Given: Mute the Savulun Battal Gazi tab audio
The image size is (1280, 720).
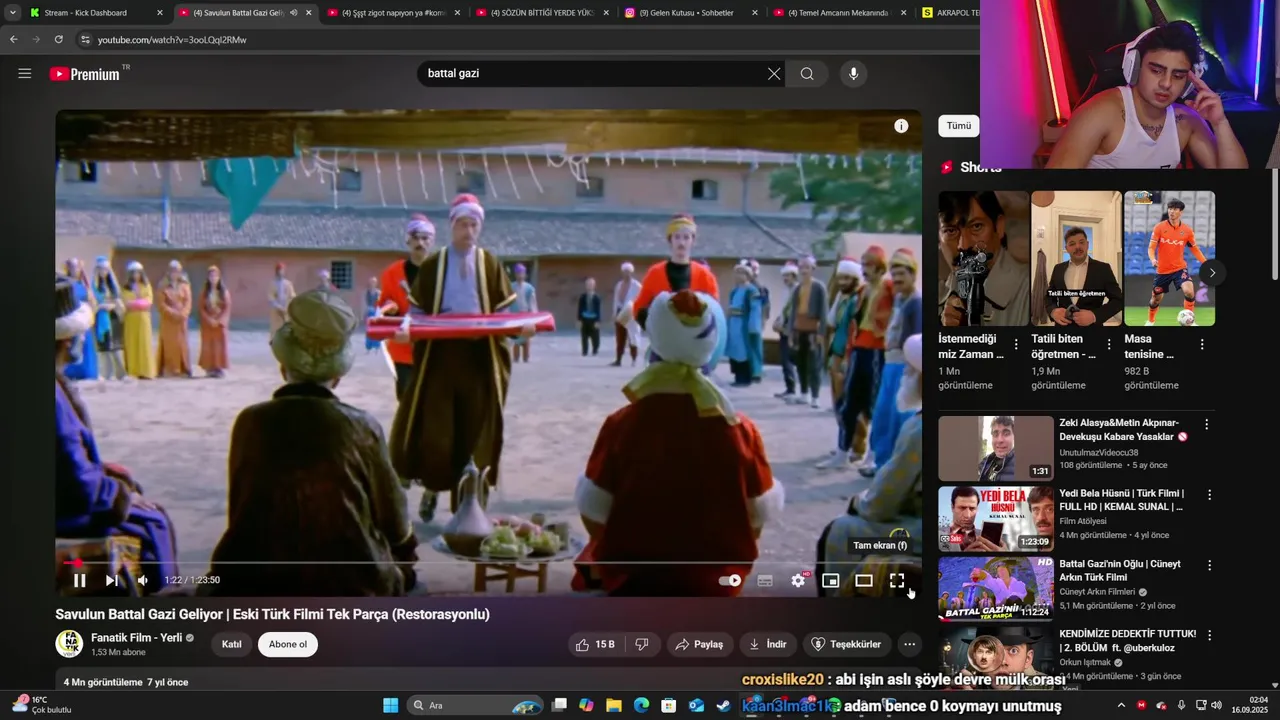Looking at the screenshot, I should (293, 13).
